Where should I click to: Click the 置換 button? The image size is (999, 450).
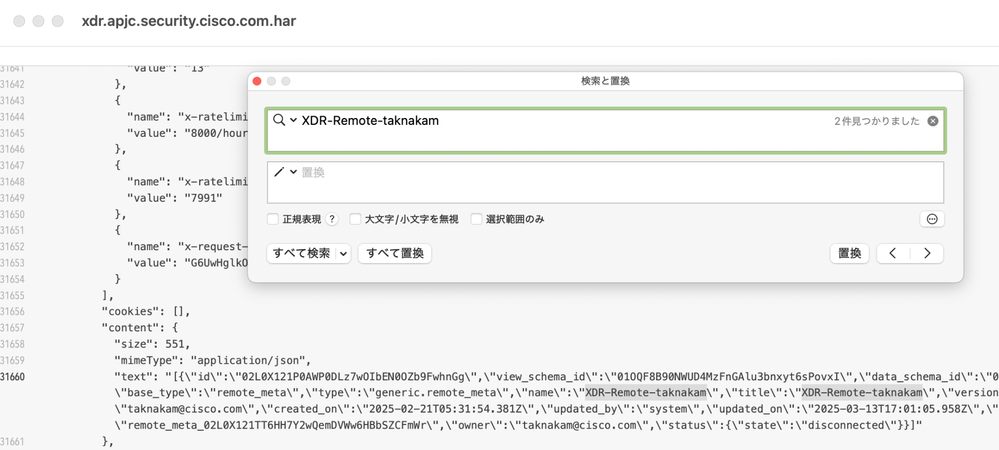pos(850,254)
